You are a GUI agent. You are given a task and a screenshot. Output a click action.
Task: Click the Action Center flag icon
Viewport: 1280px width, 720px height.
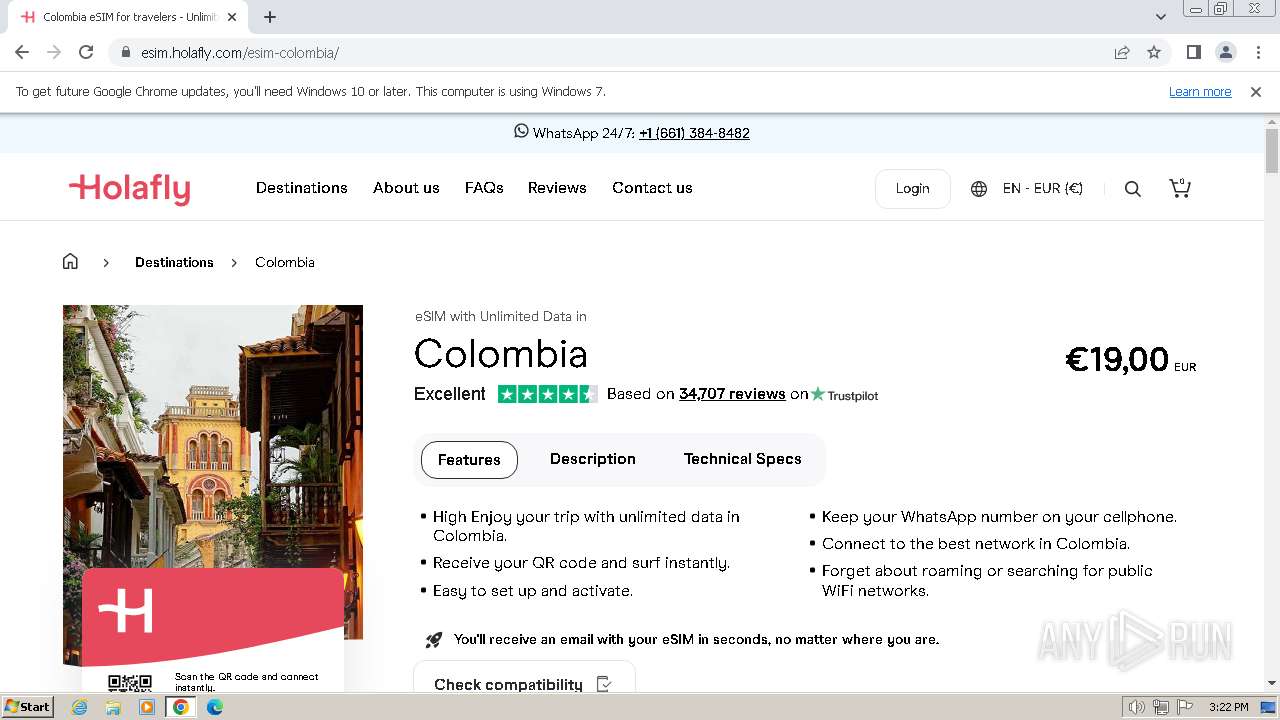tap(1183, 707)
